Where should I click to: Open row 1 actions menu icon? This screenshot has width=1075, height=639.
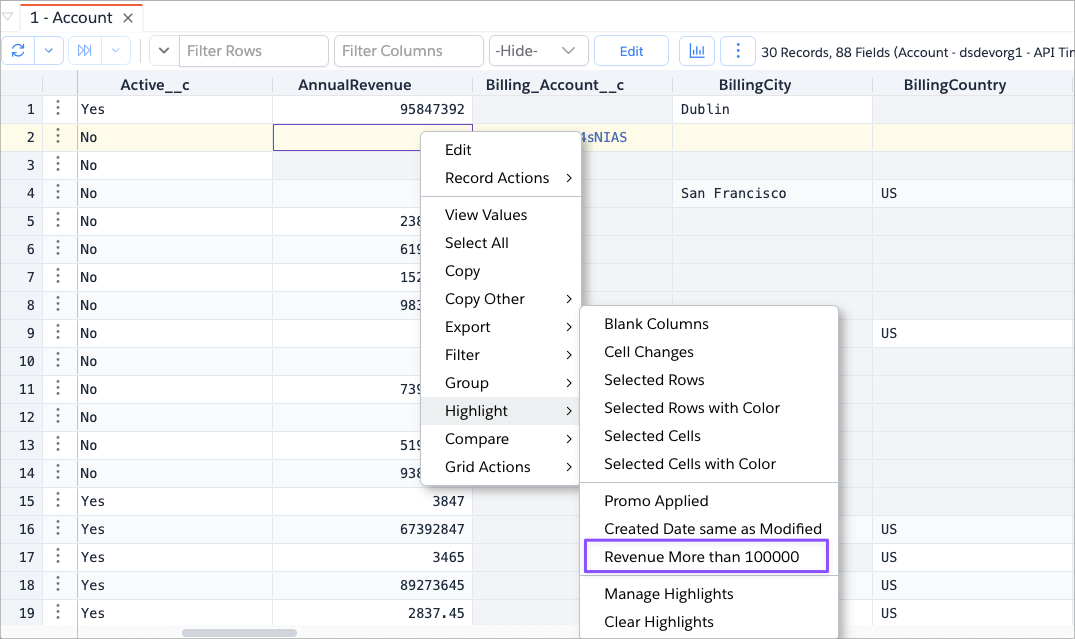point(59,109)
